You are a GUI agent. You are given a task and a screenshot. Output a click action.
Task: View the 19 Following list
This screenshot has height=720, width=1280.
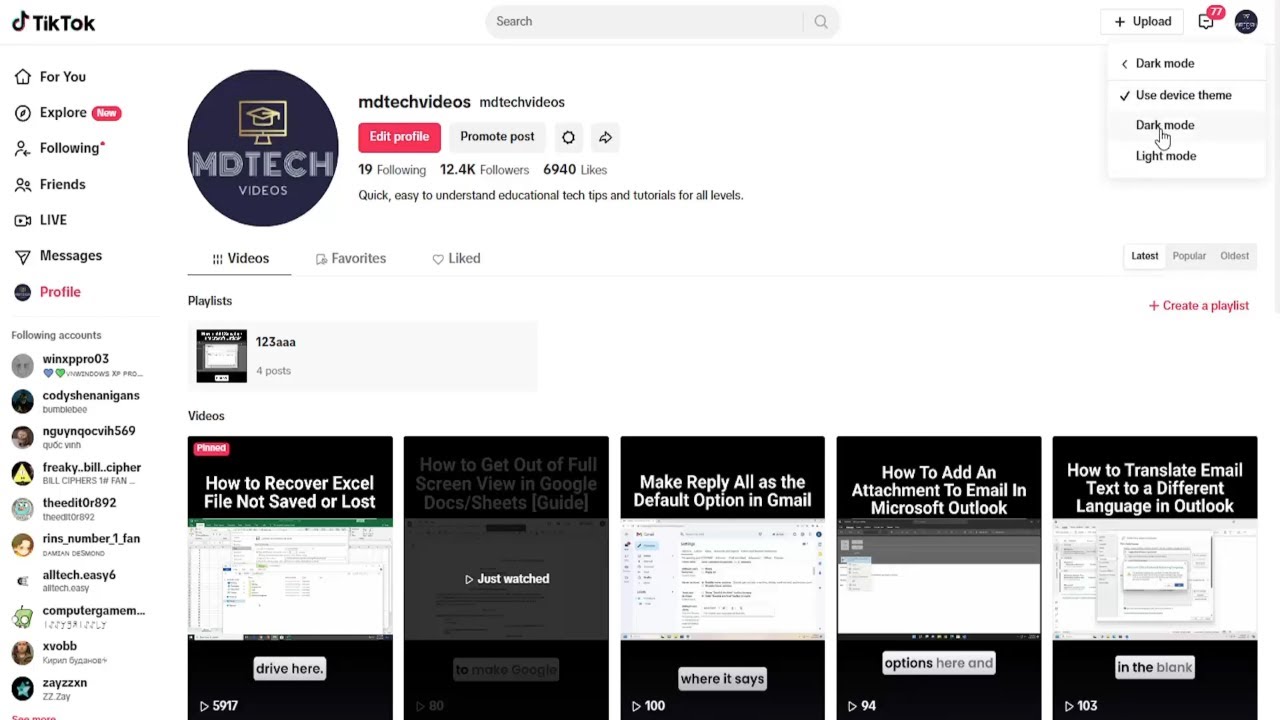(x=392, y=170)
